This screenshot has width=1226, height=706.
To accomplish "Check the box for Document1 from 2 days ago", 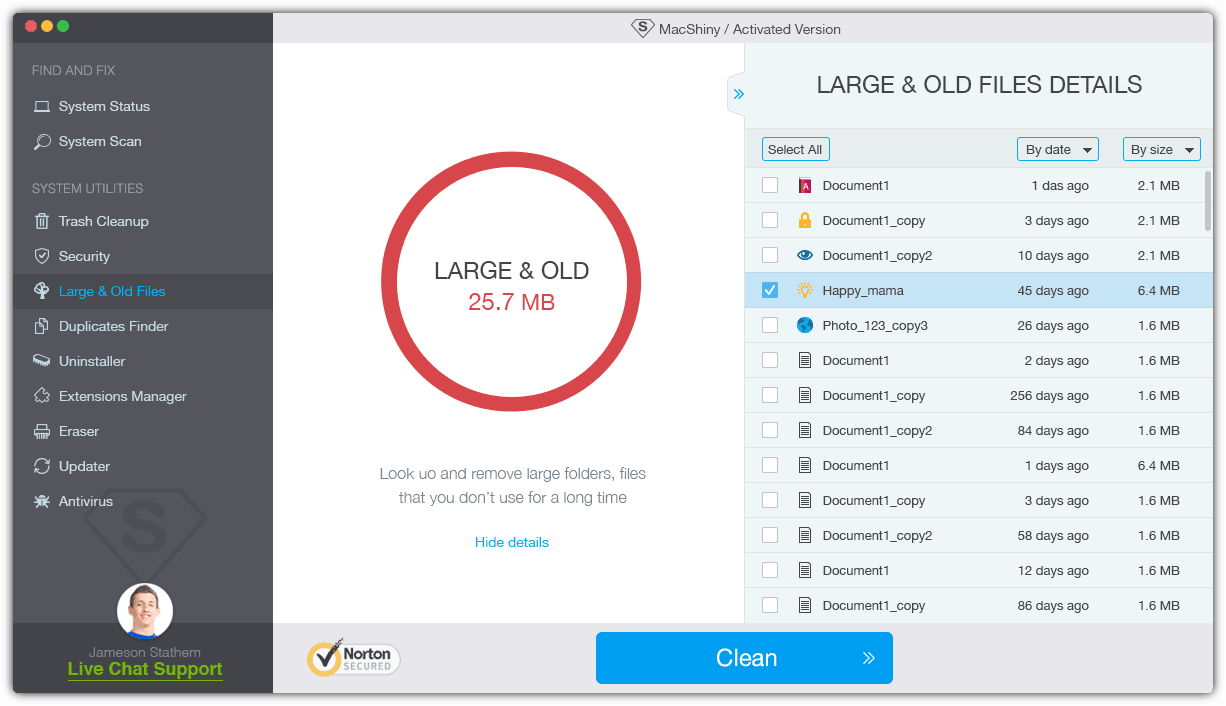I will pyautogui.click(x=770, y=360).
